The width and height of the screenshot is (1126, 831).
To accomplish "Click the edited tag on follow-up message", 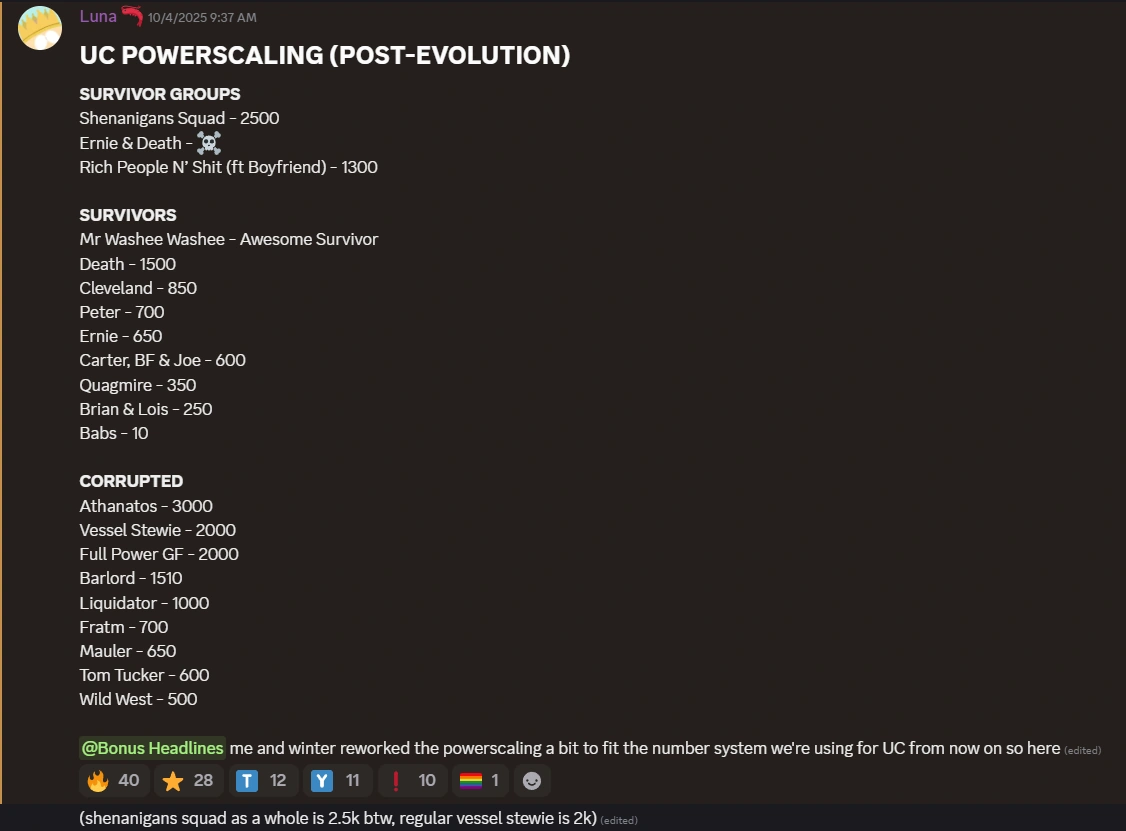I will 619,820.
